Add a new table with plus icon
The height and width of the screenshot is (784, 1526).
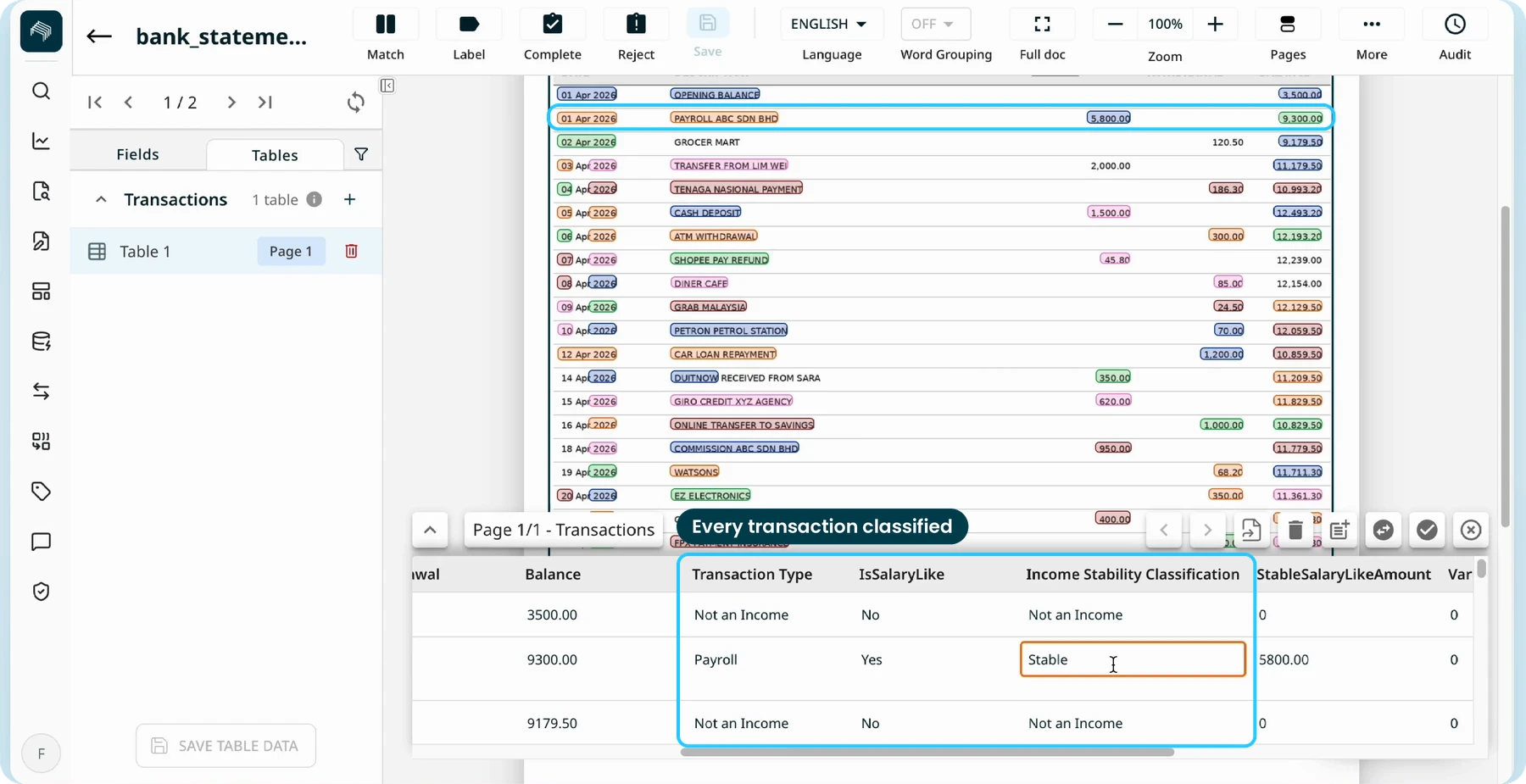(349, 199)
